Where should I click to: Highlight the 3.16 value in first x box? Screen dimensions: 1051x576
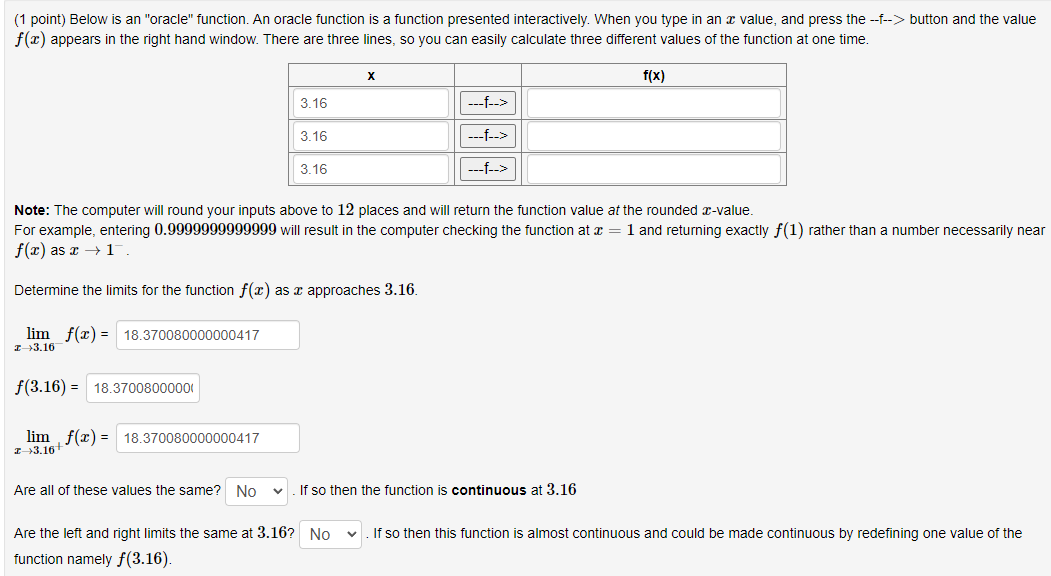(370, 102)
